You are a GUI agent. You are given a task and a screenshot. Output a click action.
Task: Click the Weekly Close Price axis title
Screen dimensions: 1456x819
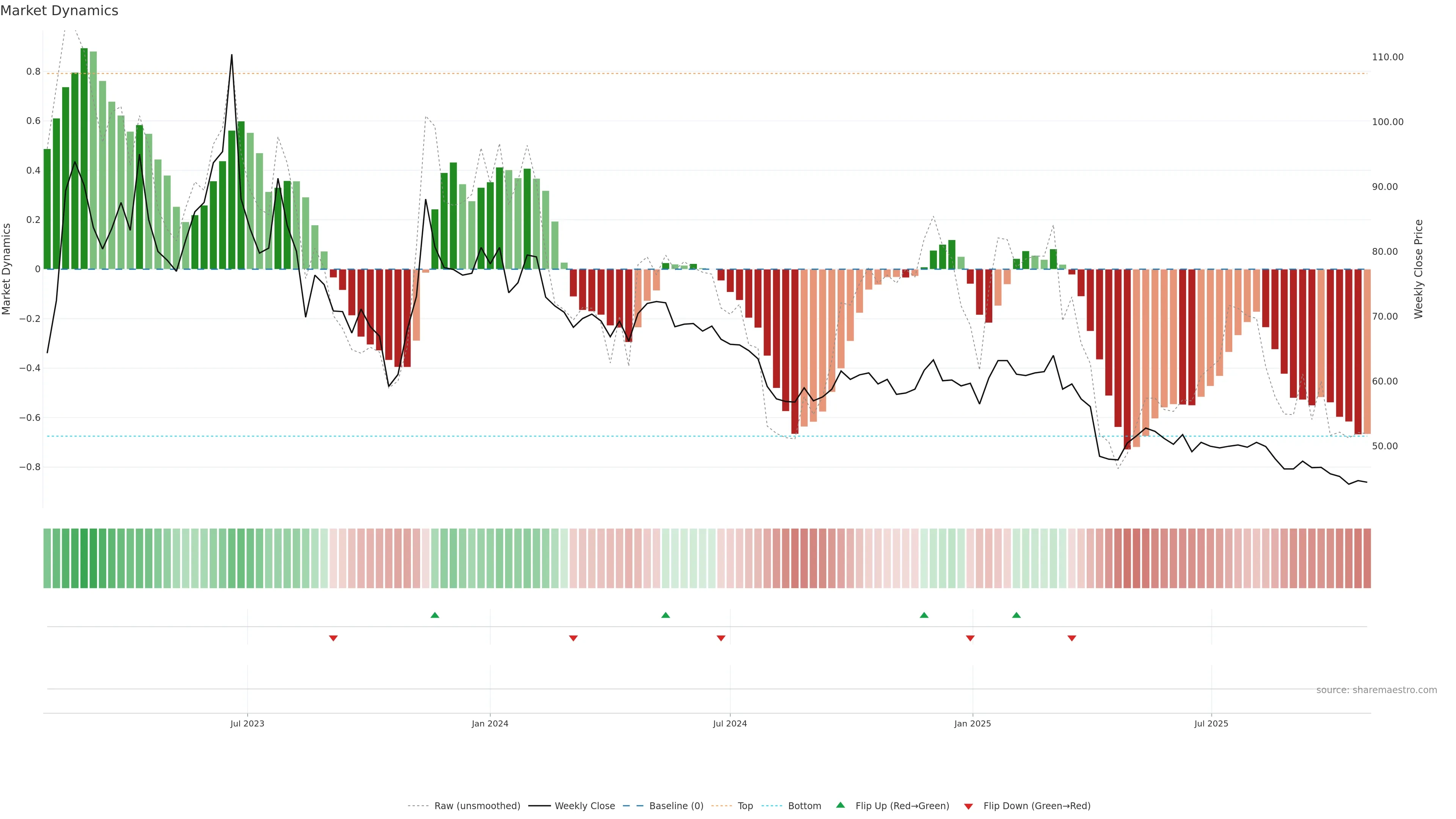(1418, 269)
